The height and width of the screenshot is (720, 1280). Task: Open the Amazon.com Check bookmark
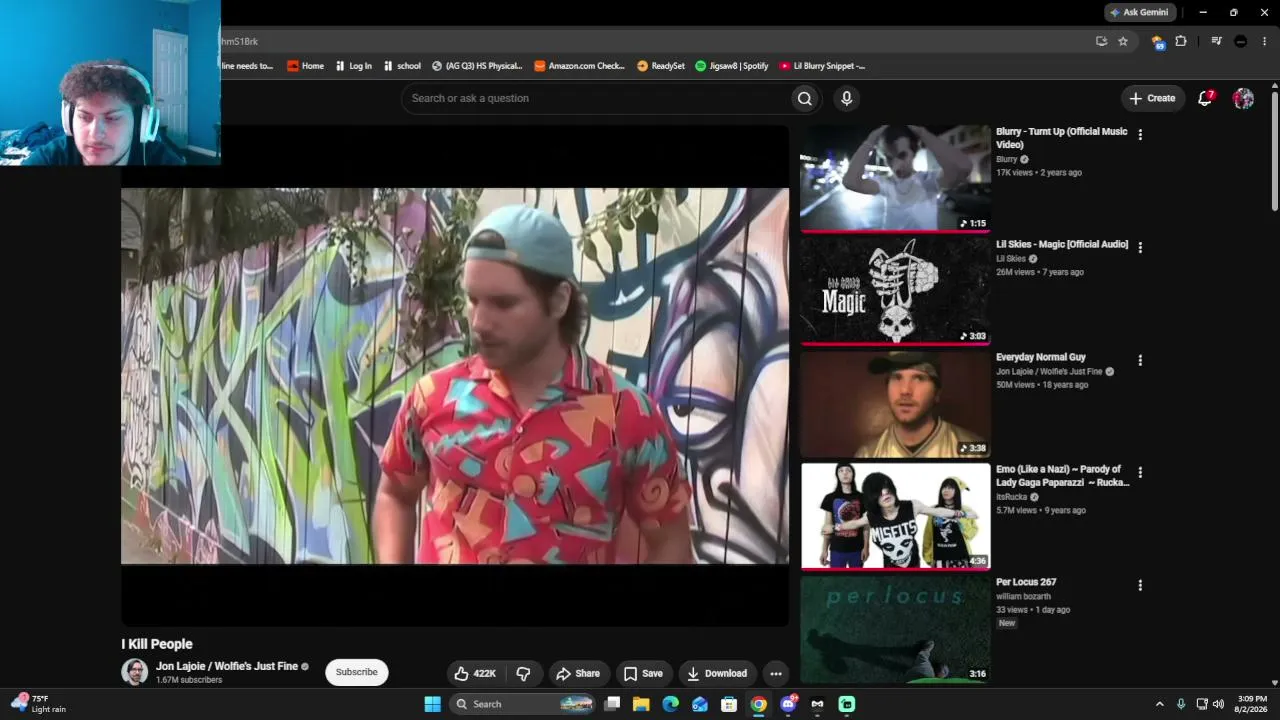pyautogui.click(x=580, y=66)
